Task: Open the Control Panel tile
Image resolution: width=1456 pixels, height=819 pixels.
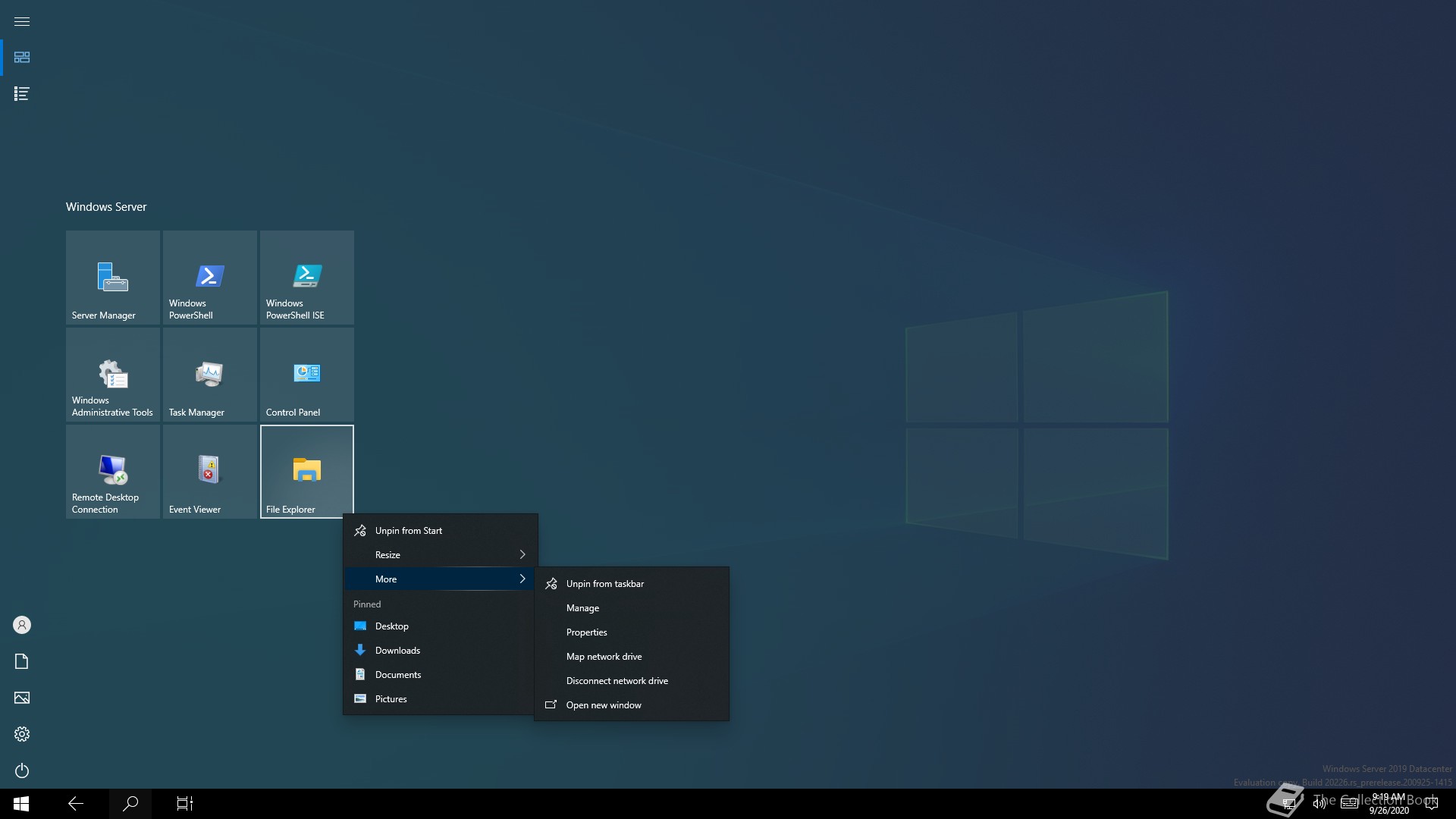Action: coord(306,375)
